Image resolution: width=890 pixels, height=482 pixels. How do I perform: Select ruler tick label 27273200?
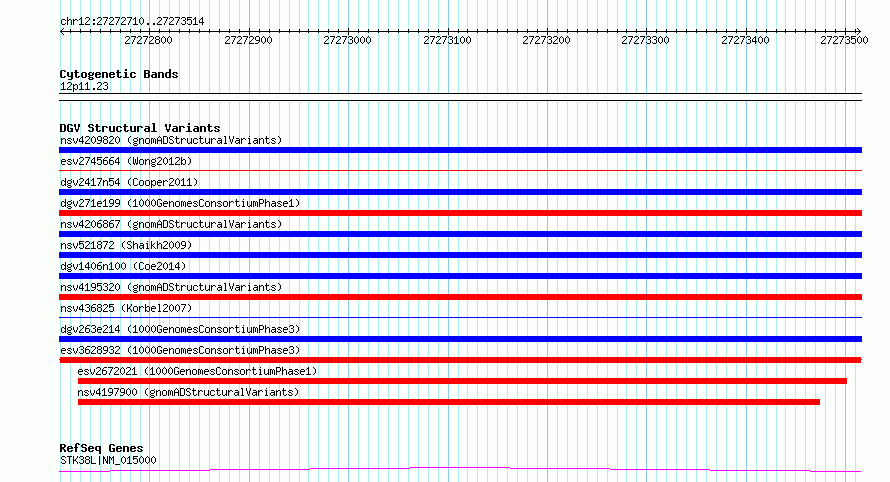click(547, 40)
